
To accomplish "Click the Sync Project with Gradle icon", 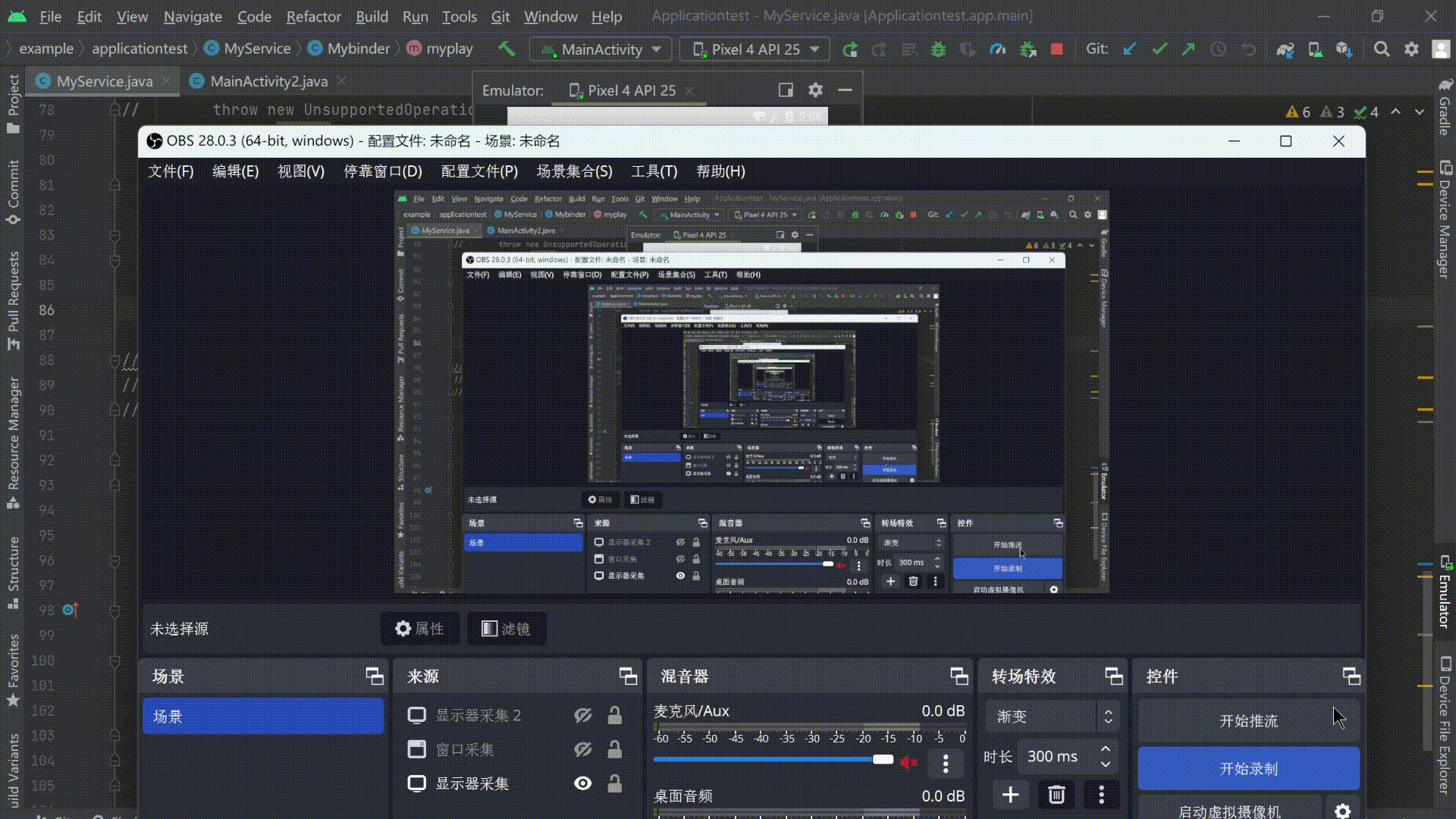I will tap(1285, 49).
